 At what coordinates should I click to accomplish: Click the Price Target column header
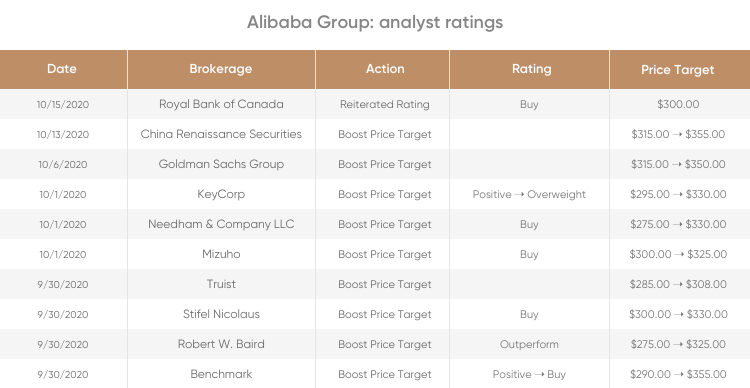(680, 69)
